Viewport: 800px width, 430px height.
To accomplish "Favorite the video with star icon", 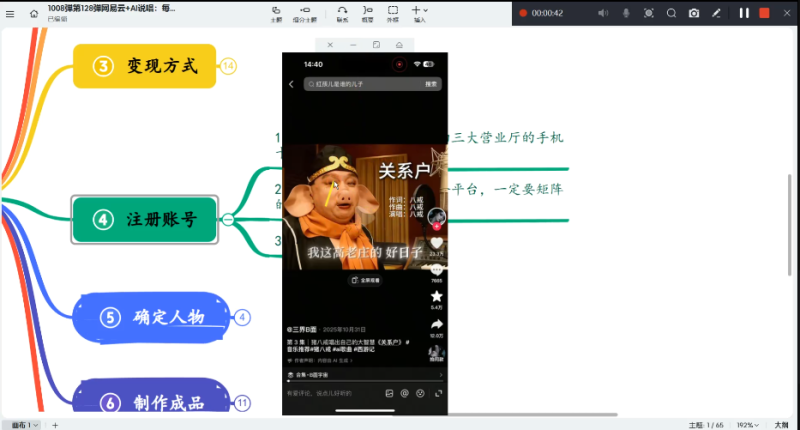I will pyautogui.click(x=436, y=296).
